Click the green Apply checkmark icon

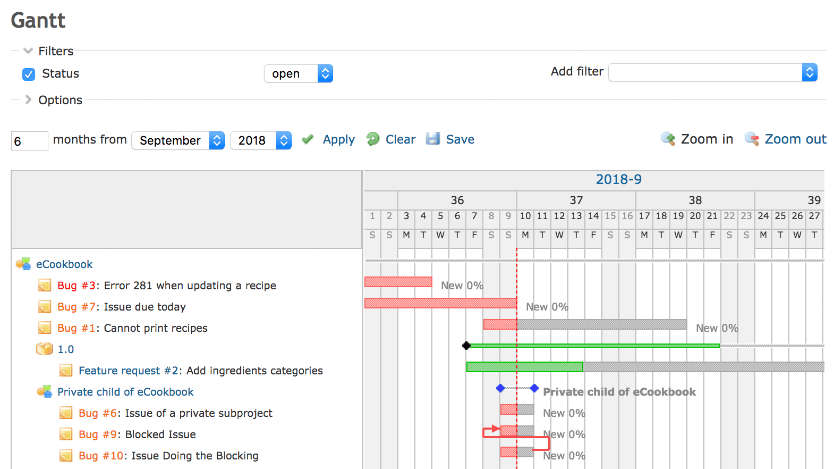pyautogui.click(x=309, y=140)
